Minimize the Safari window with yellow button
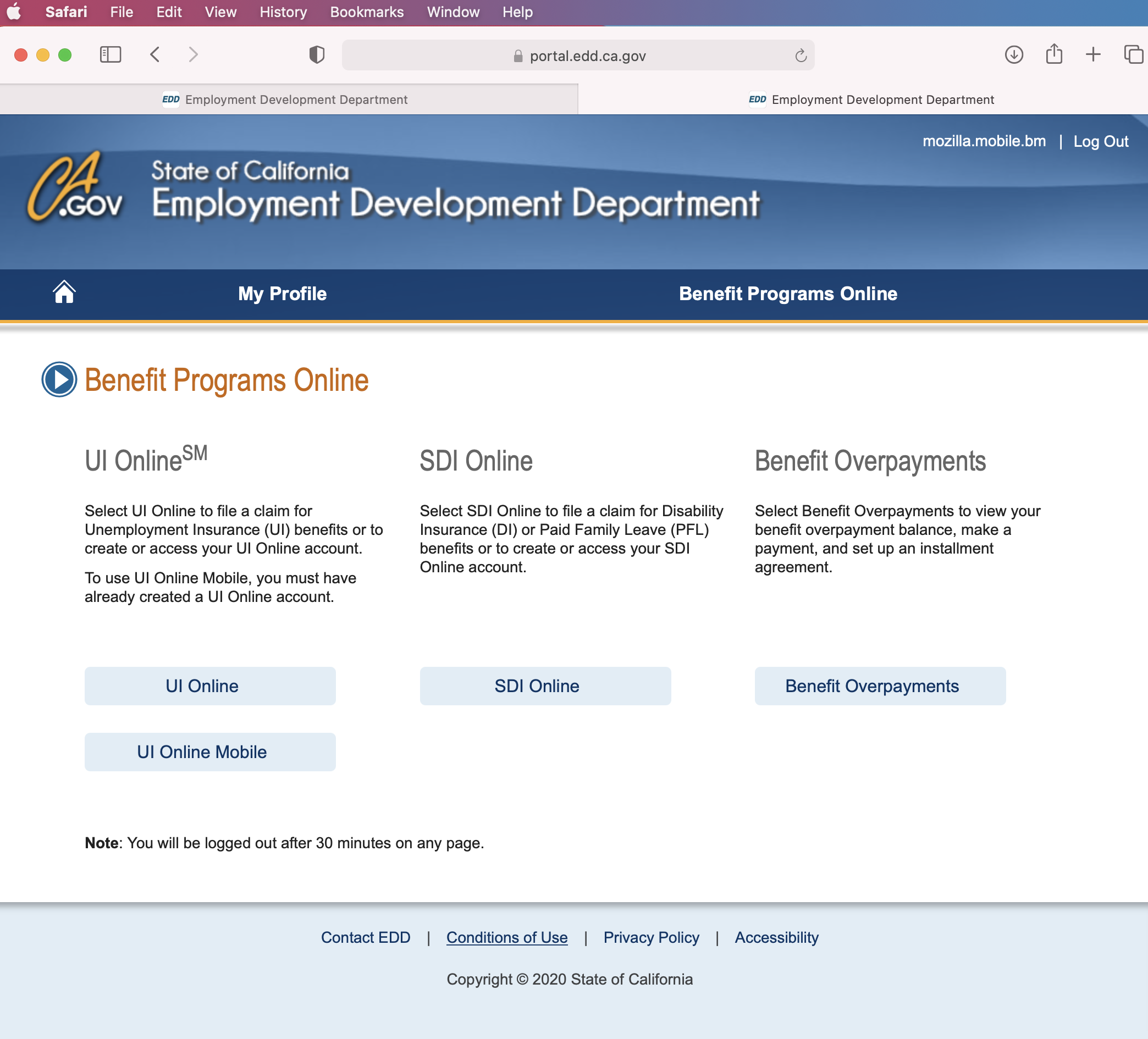Viewport: 1148px width, 1039px height. click(x=43, y=55)
